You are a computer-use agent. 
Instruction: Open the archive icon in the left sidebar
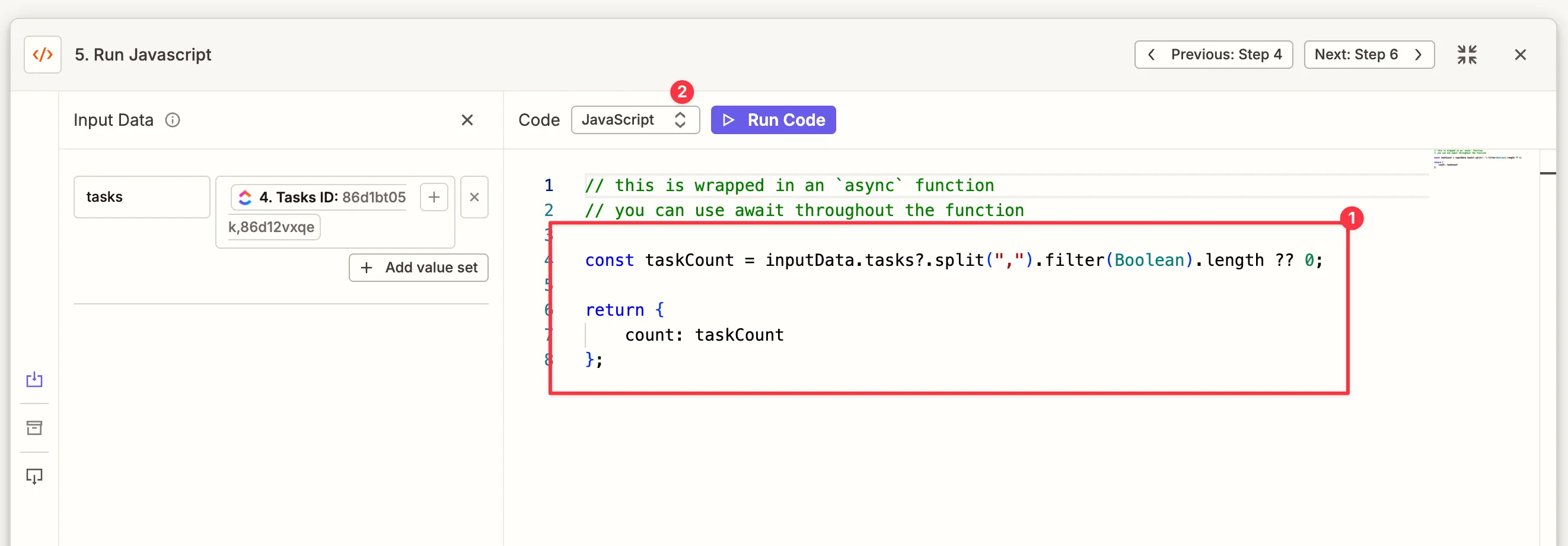[33, 427]
